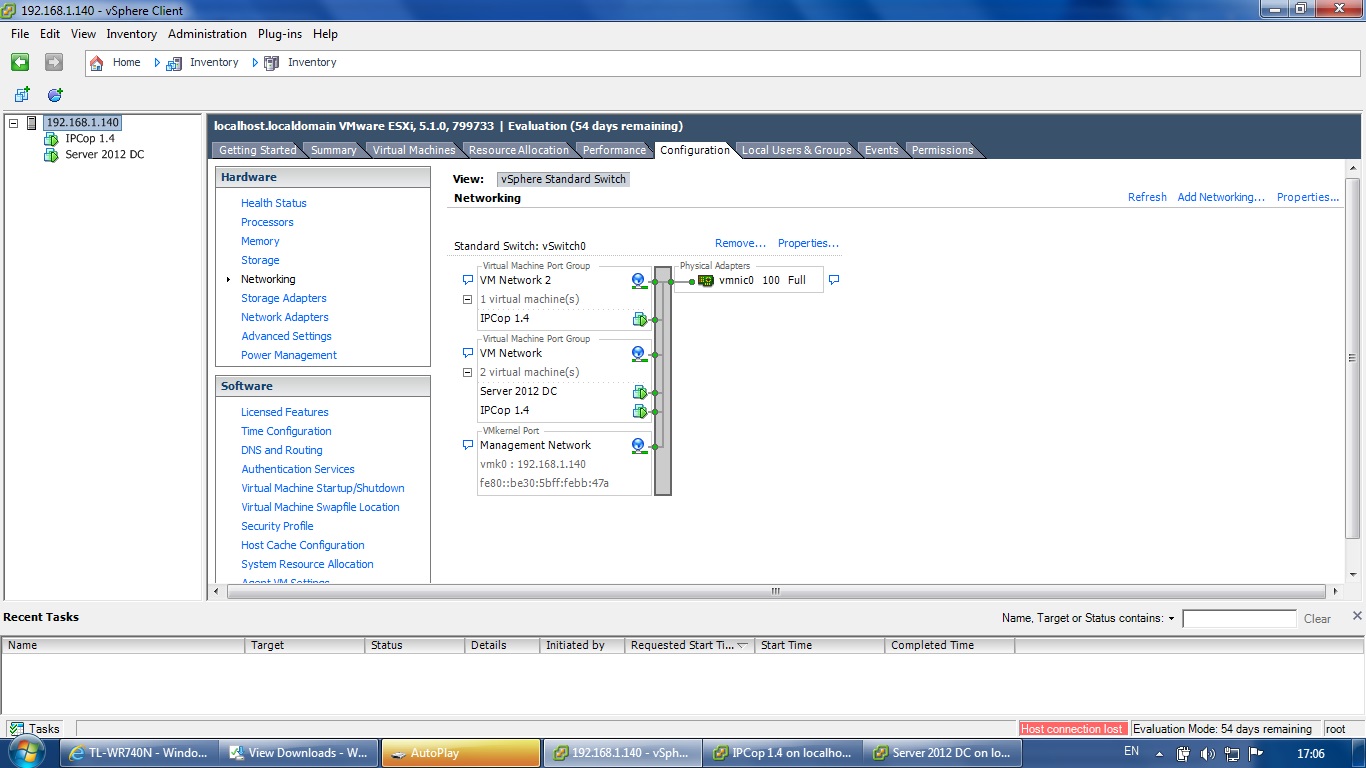Click the info bubble icon beside Management Network
The image size is (1366, 768).
point(467,445)
